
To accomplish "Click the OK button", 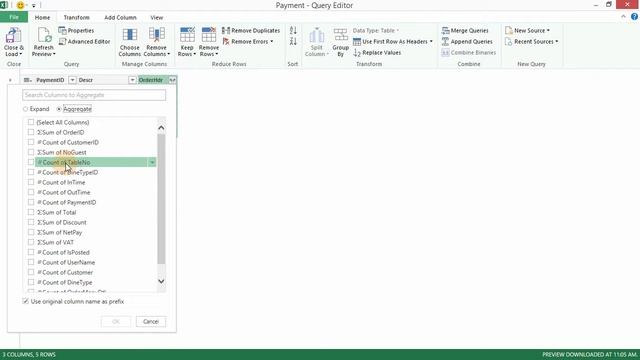I will coord(116,322).
